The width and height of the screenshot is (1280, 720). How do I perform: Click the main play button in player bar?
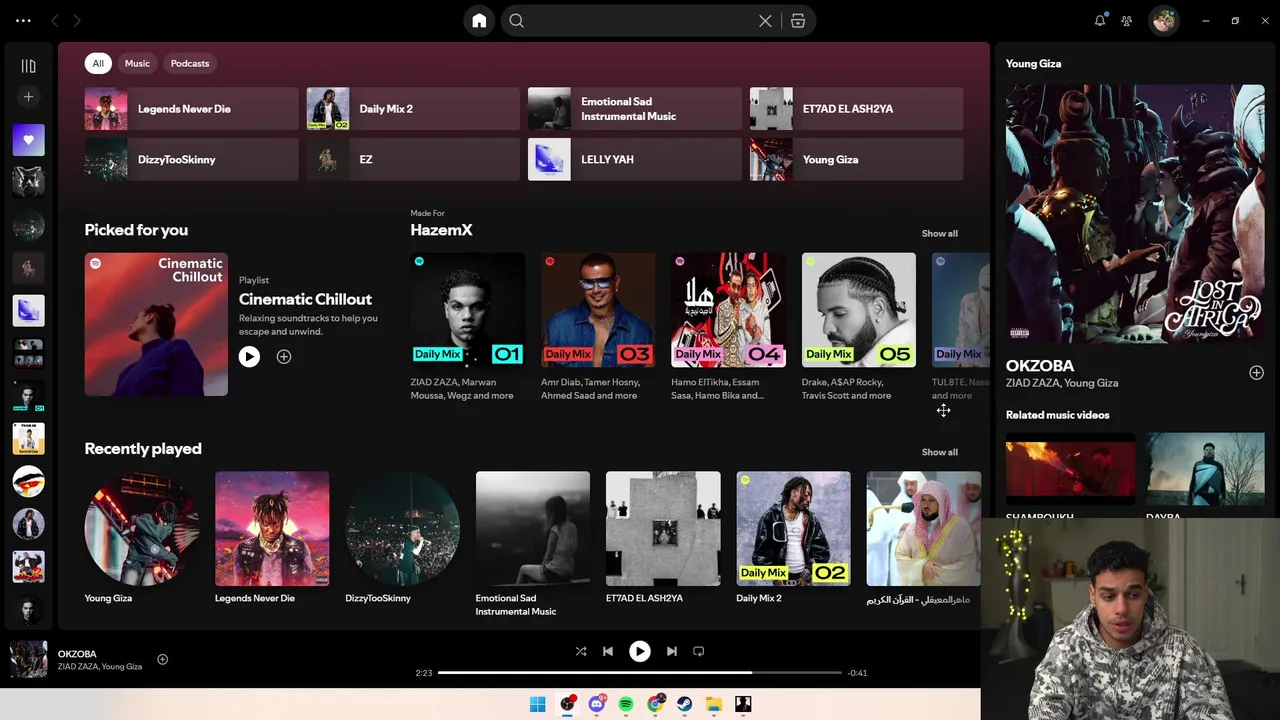pos(639,651)
